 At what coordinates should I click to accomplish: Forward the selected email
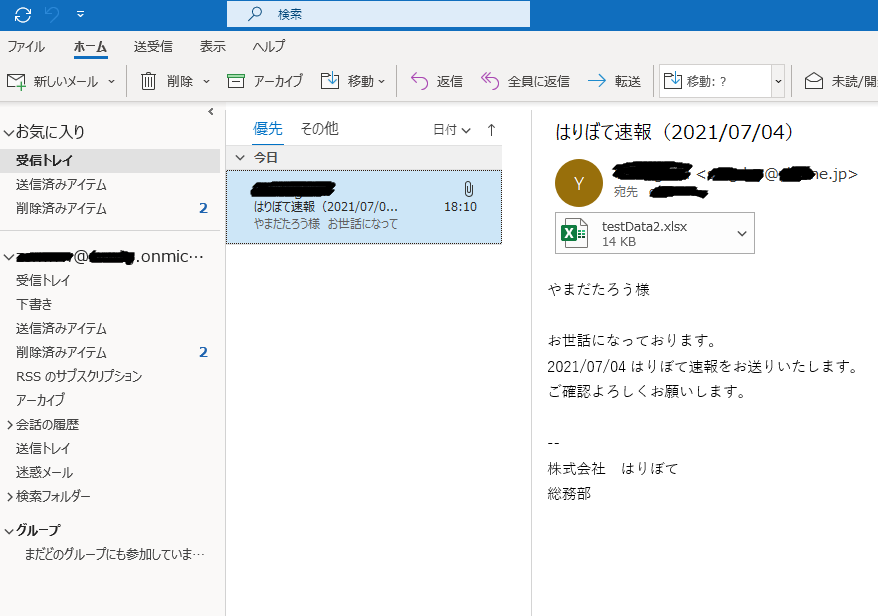click(x=597, y=81)
